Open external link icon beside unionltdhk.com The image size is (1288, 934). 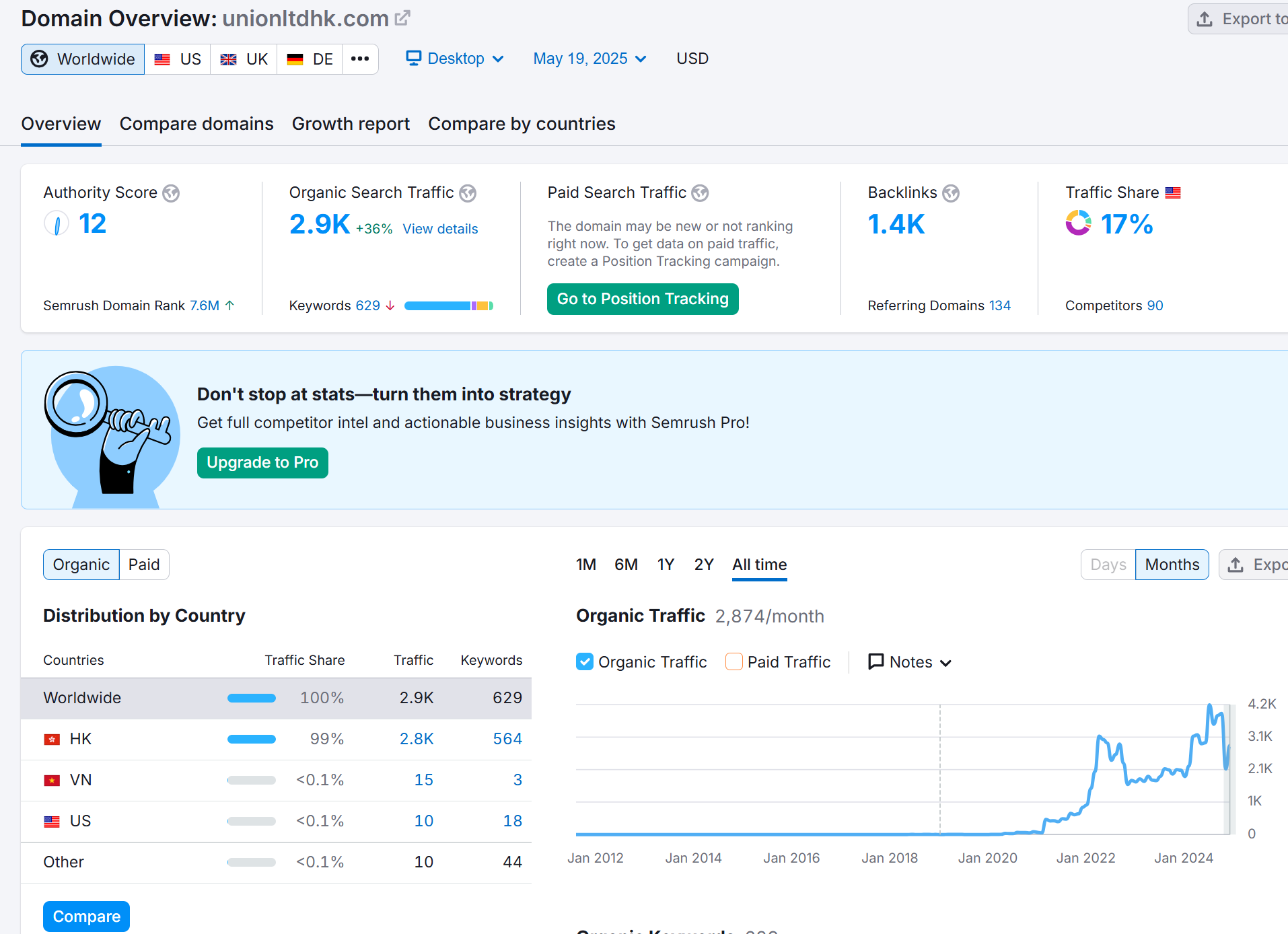(x=402, y=18)
